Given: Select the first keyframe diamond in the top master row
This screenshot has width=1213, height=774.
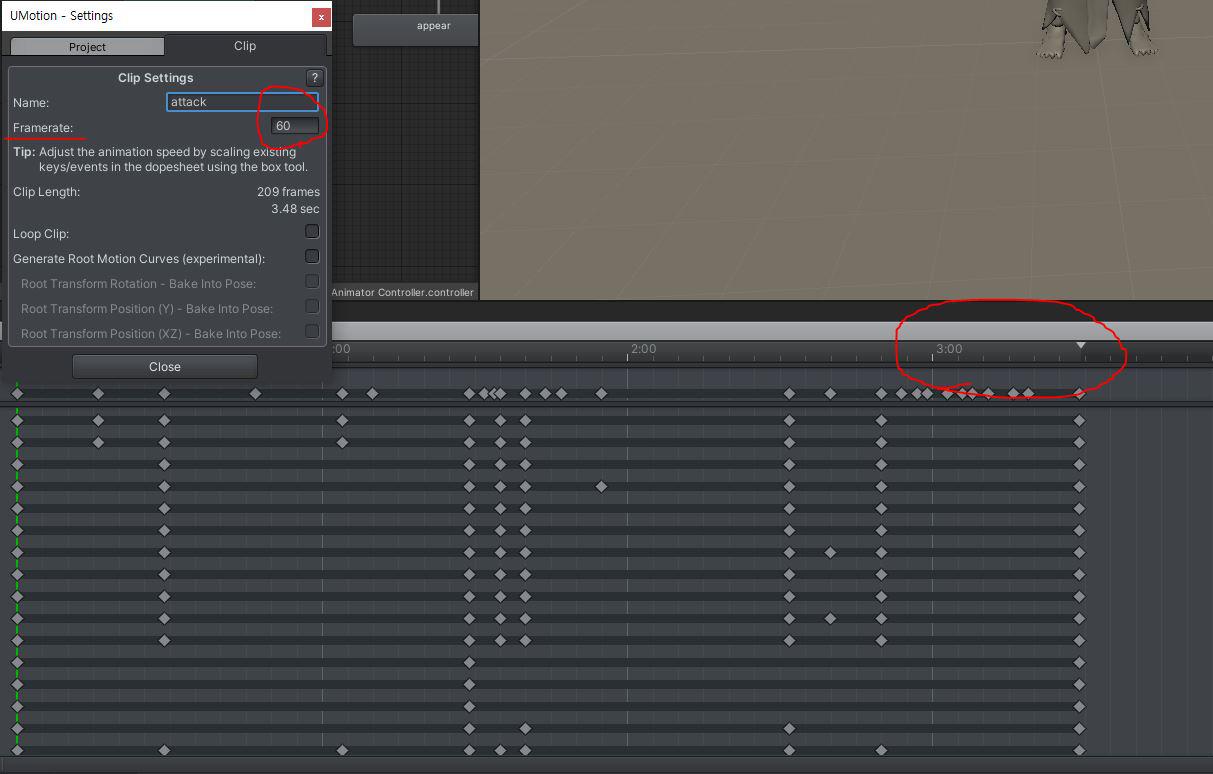Looking at the screenshot, I should coord(17,394).
